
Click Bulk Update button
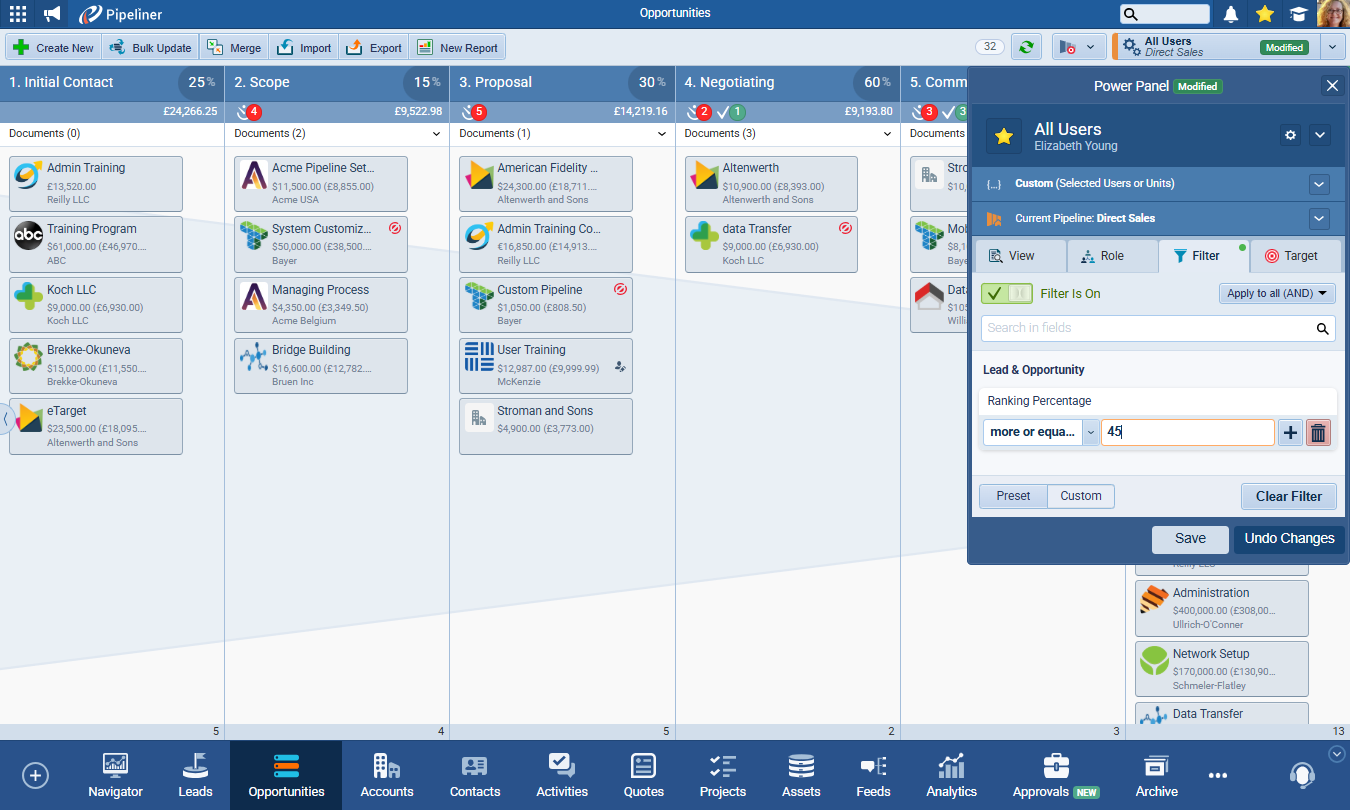(x=149, y=47)
